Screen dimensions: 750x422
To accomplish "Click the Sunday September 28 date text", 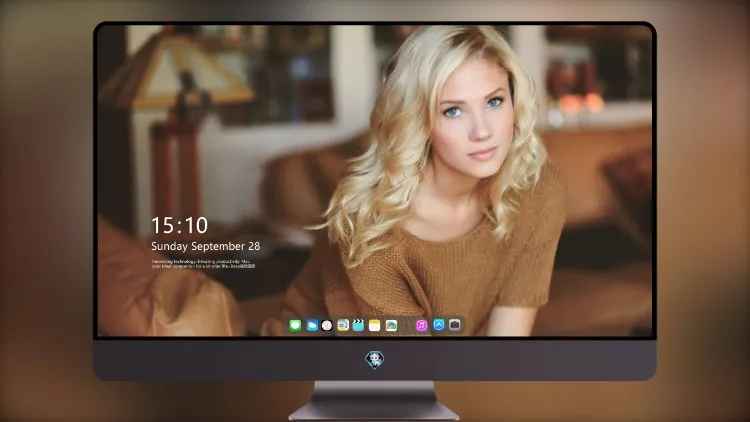I will [x=206, y=246].
